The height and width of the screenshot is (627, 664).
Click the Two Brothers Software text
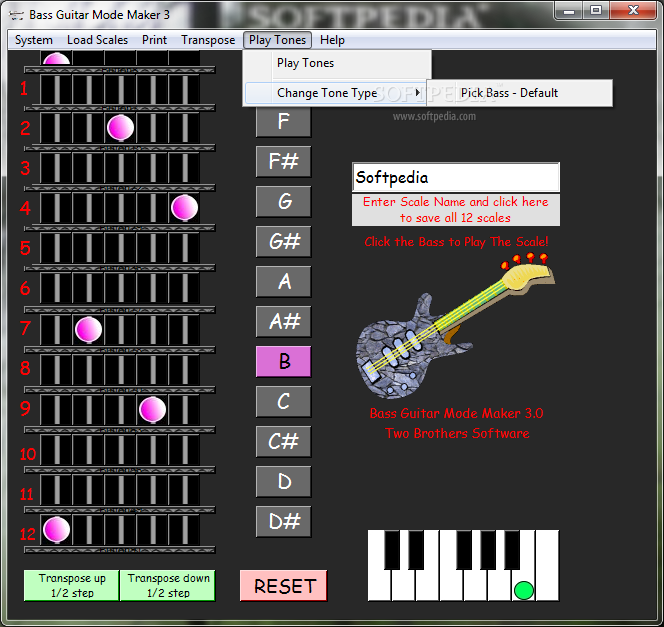click(x=457, y=433)
